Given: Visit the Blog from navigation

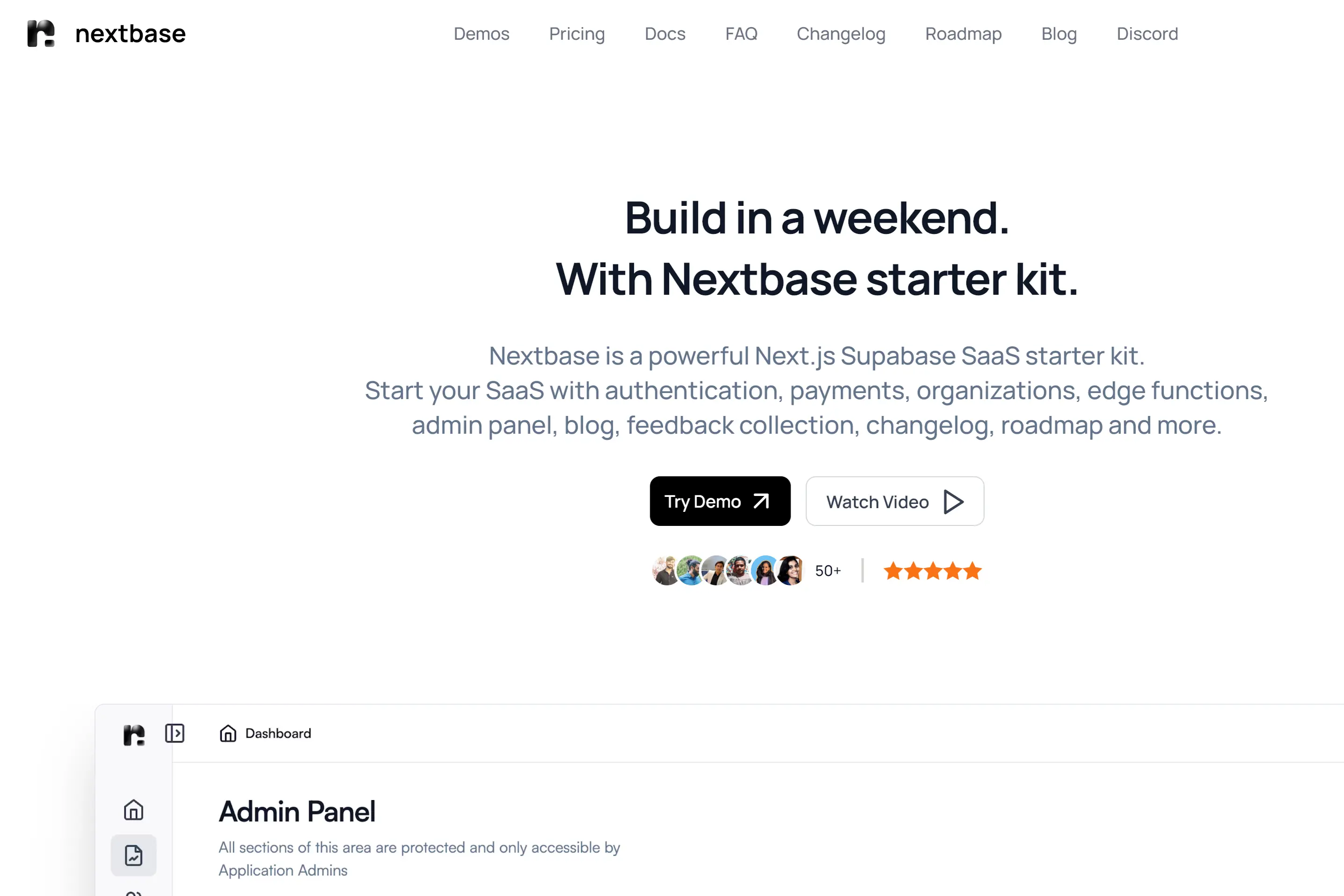Looking at the screenshot, I should [1059, 34].
